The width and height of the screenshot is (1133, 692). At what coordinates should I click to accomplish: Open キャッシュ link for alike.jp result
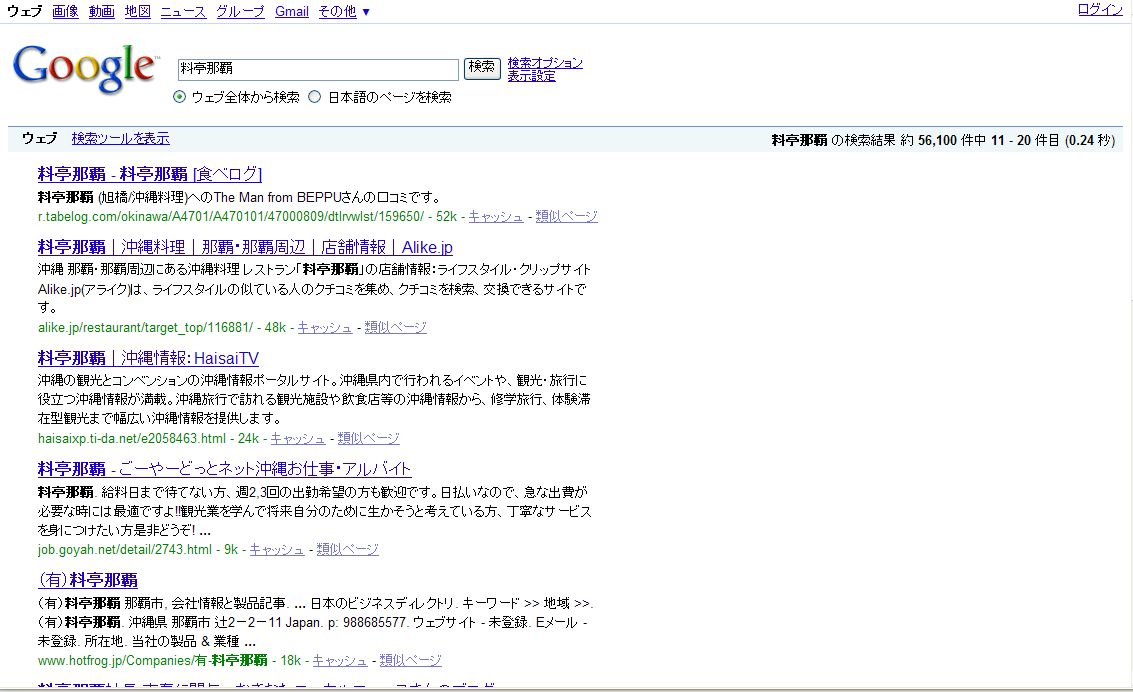(x=325, y=328)
